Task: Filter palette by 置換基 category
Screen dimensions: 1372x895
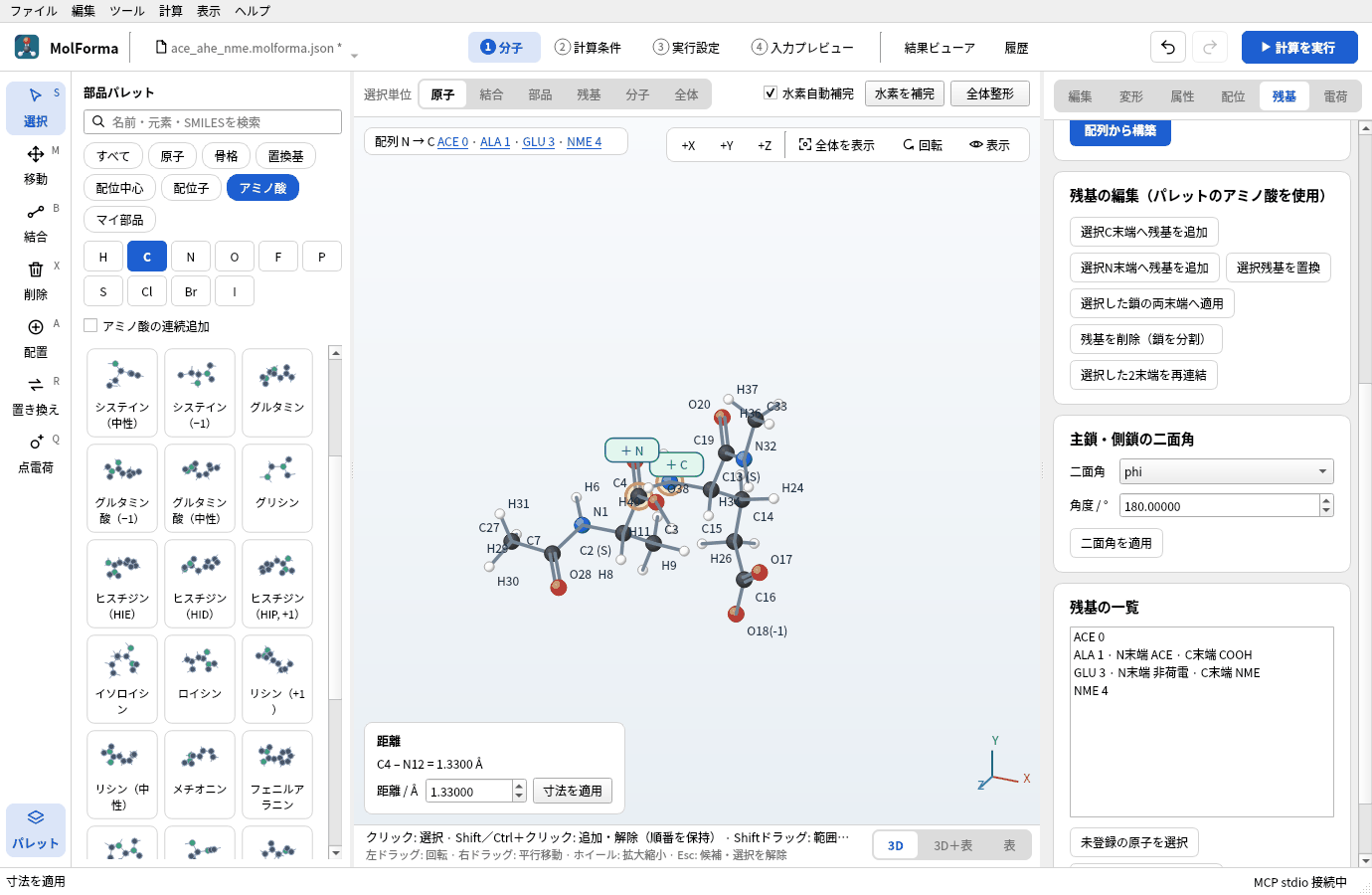Action: click(286, 156)
